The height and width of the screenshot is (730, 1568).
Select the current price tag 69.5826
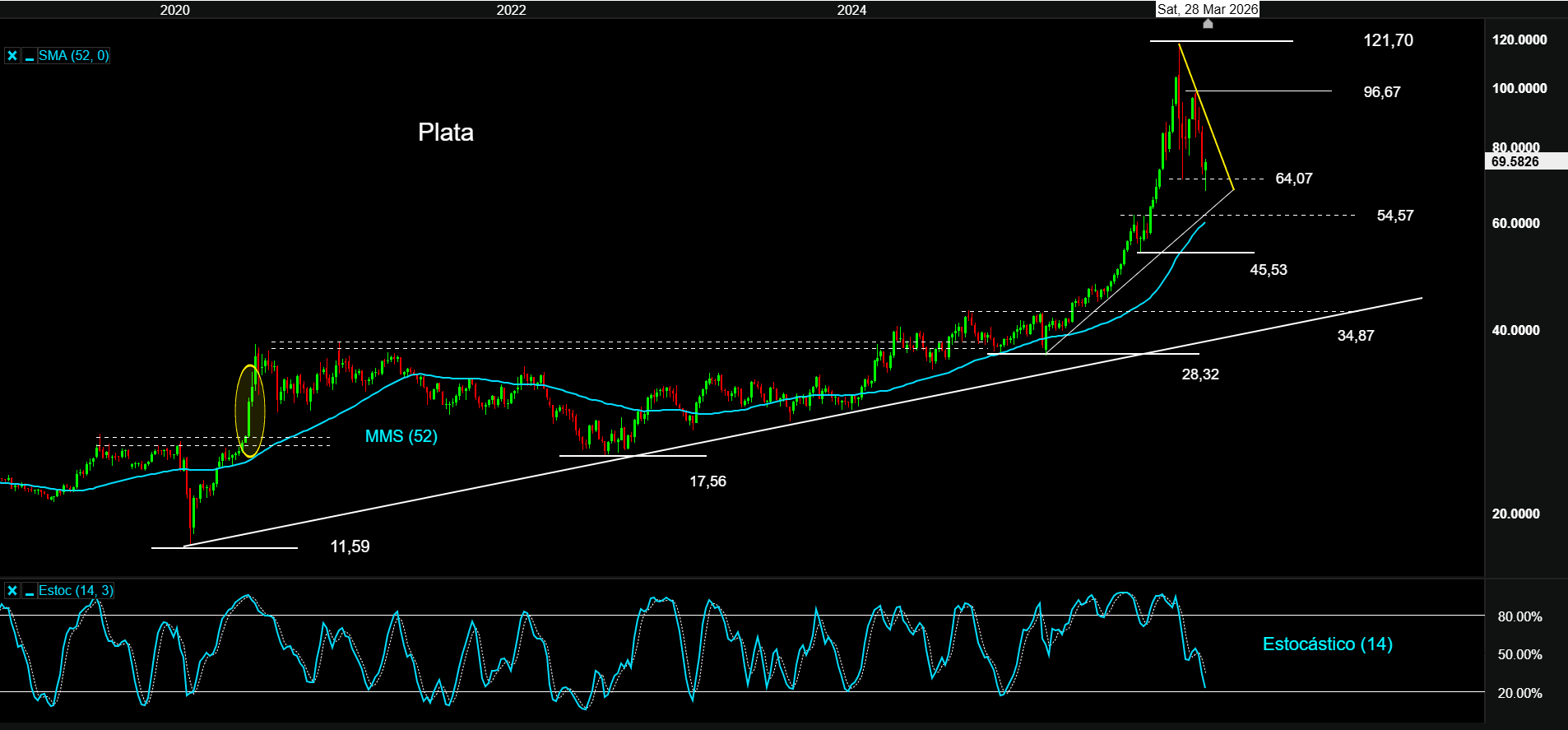[x=1515, y=161]
